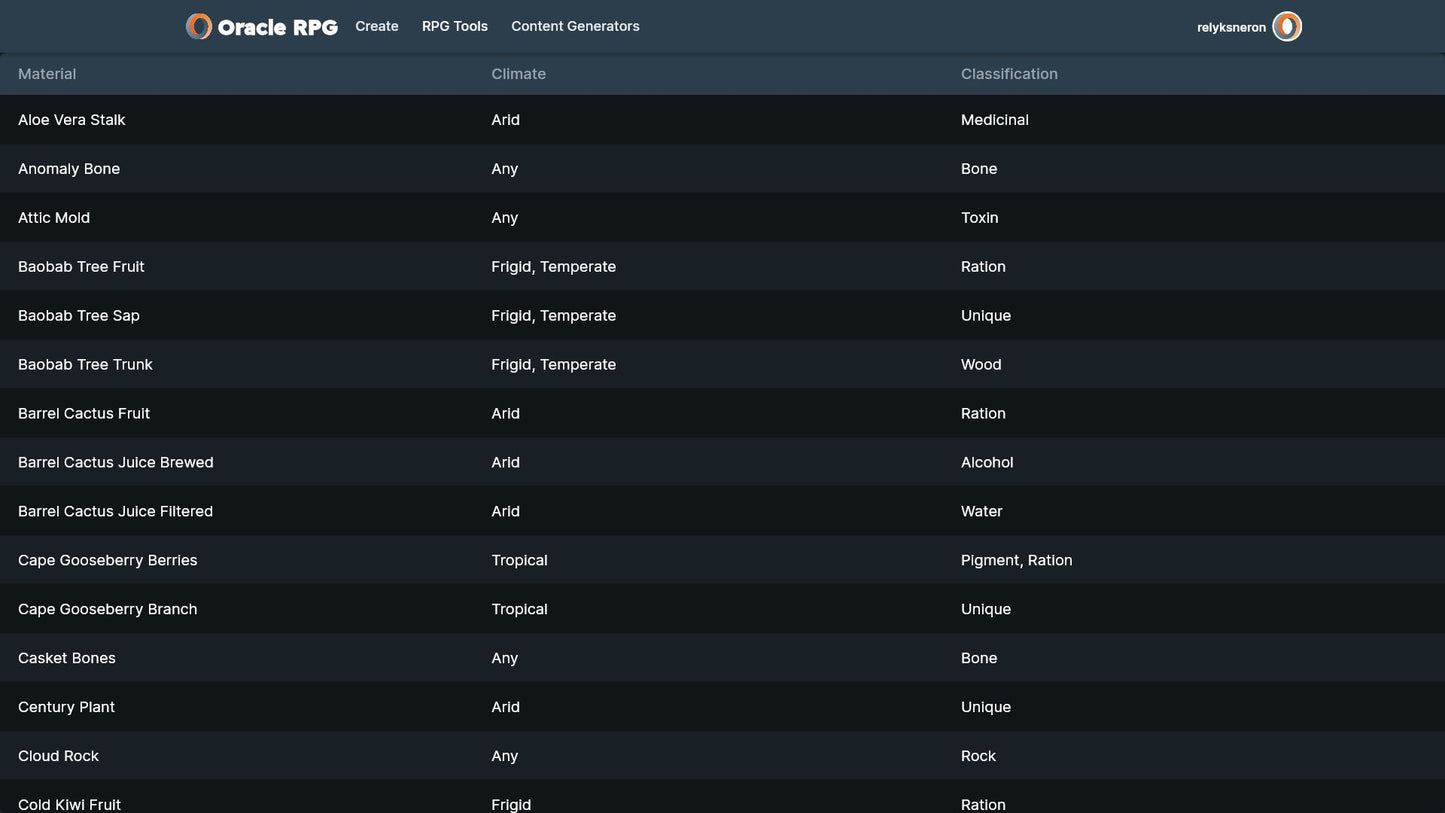Select the Century Plant row
The height and width of the screenshot is (813, 1445).
(x=66, y=707)
